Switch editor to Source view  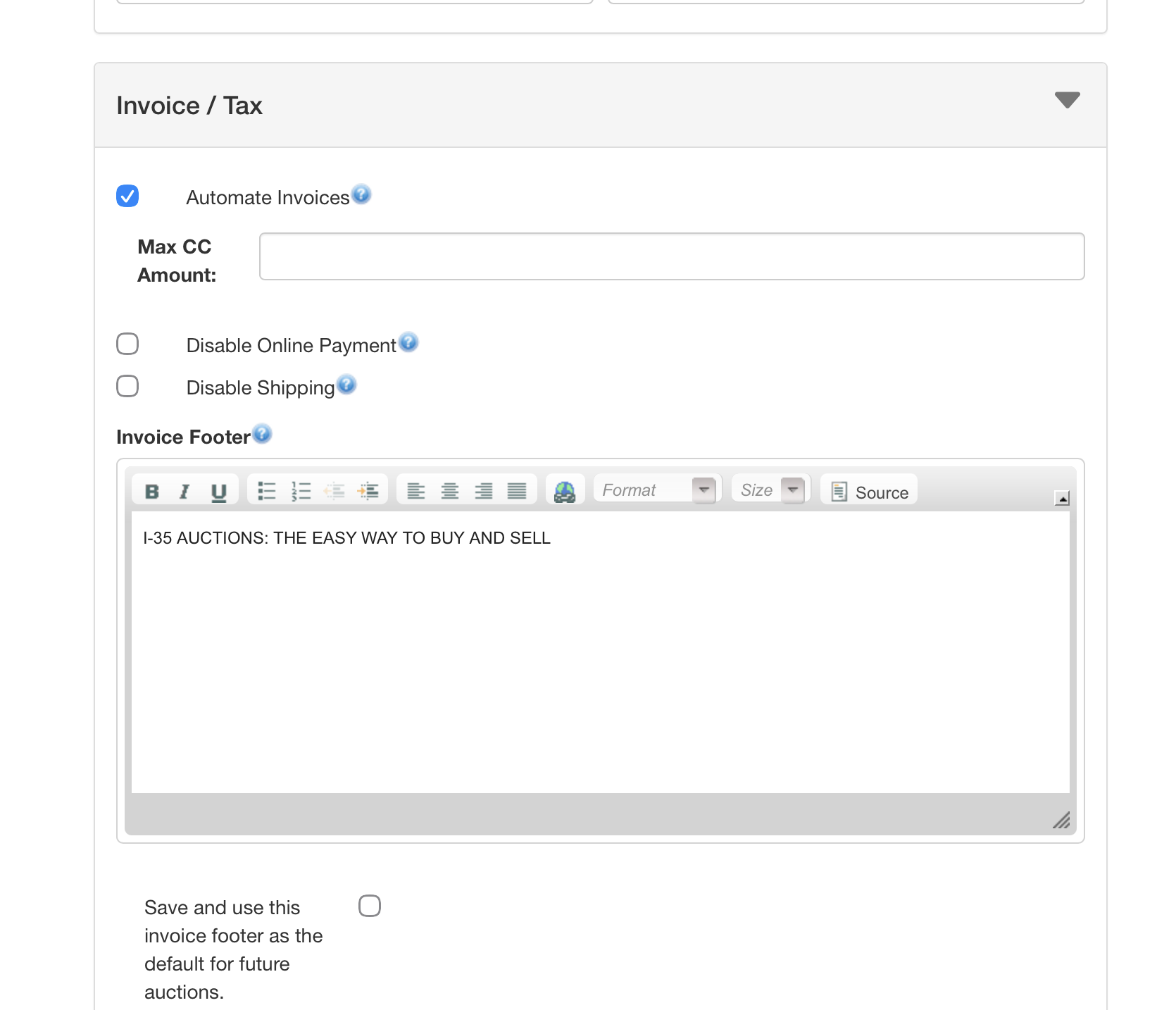click(x=870, y=492)
